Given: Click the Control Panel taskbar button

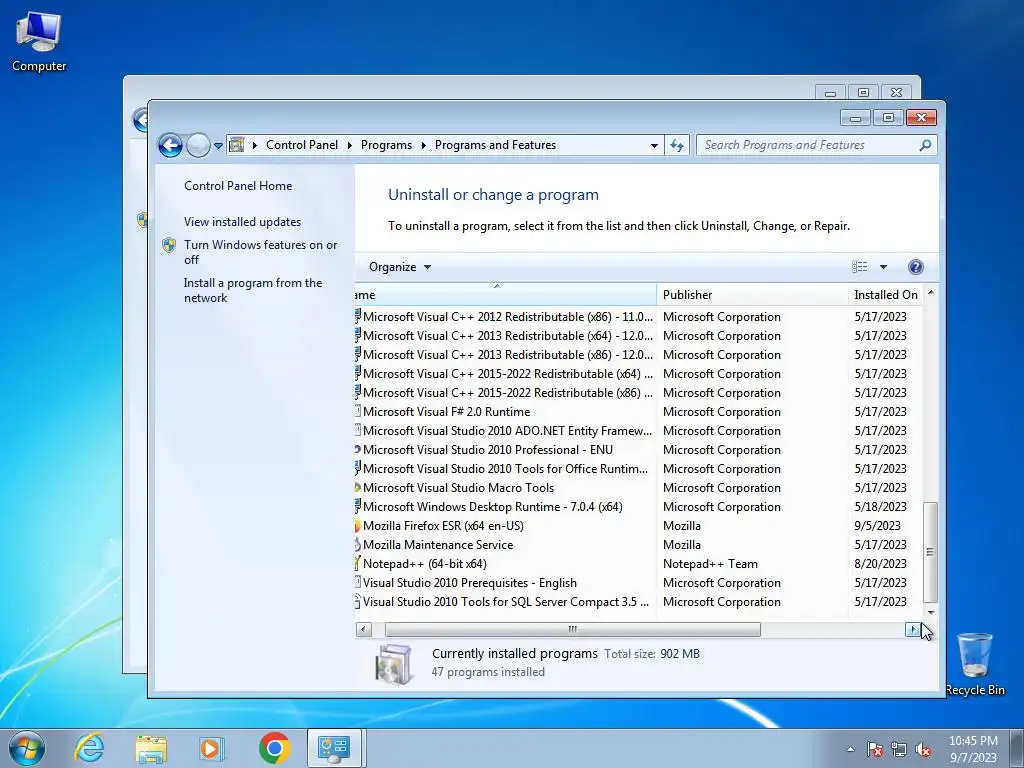Looking at the screenshot, I should 334,748.
